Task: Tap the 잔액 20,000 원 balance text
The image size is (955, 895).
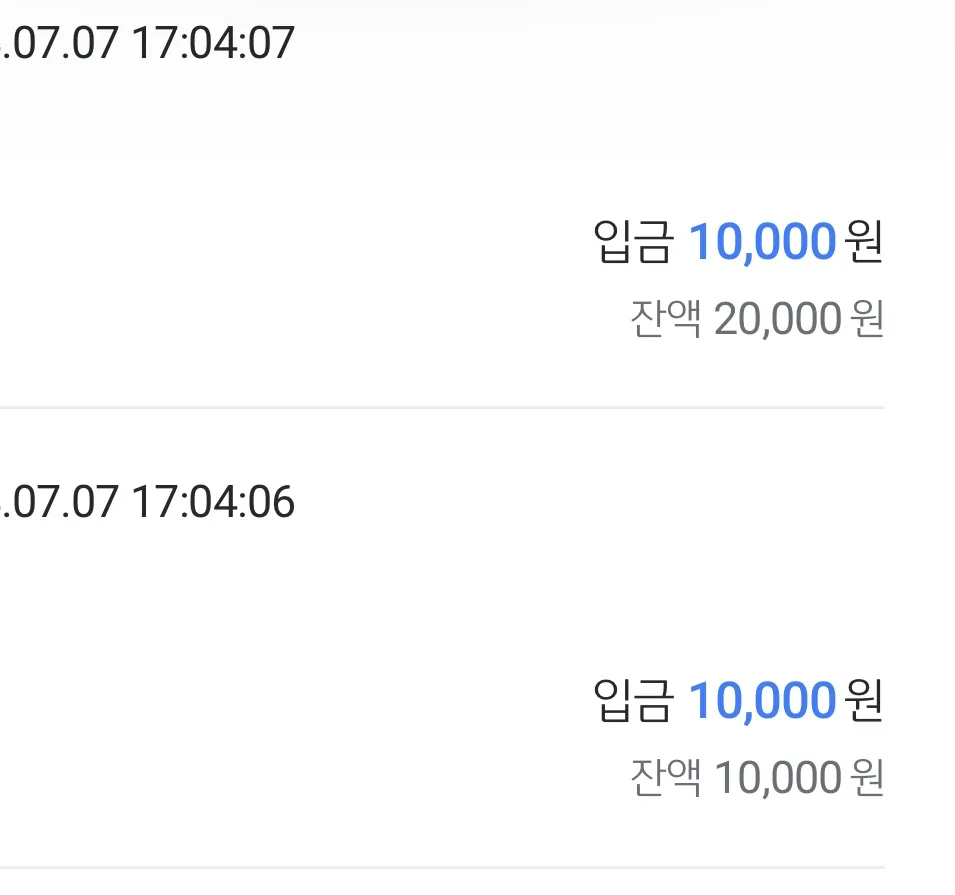Action: 757,319
